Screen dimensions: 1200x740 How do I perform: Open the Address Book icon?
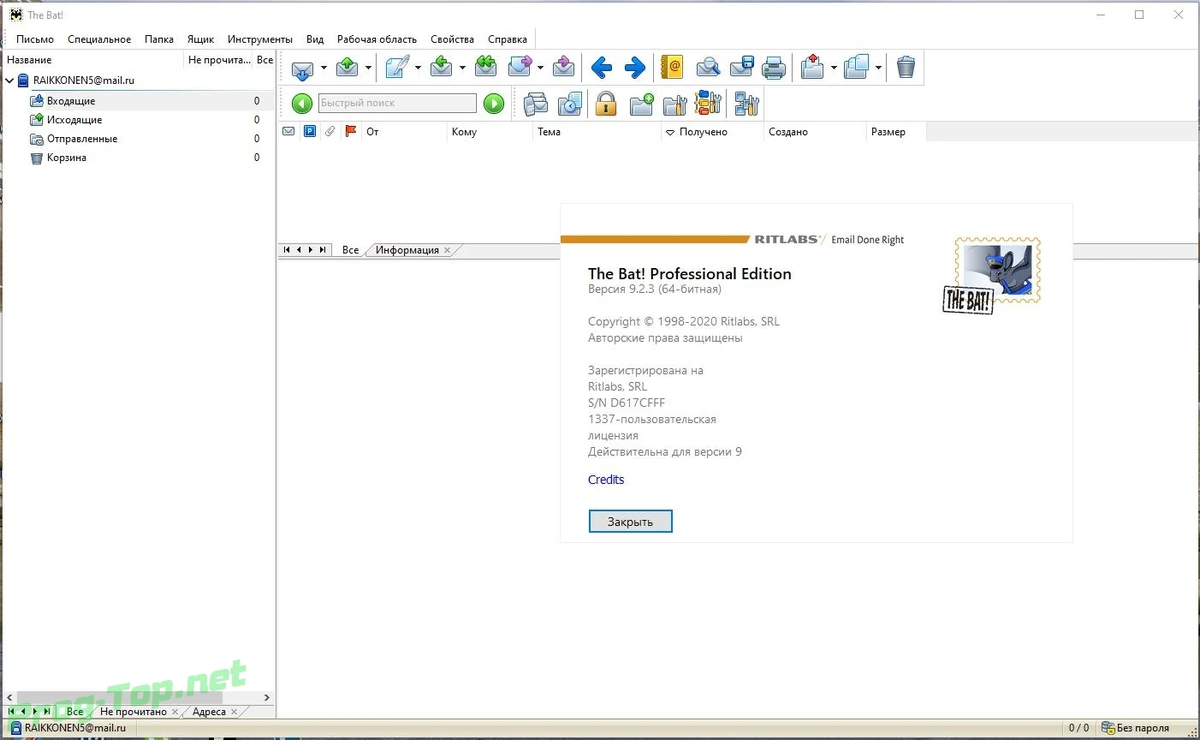(672, 68)
